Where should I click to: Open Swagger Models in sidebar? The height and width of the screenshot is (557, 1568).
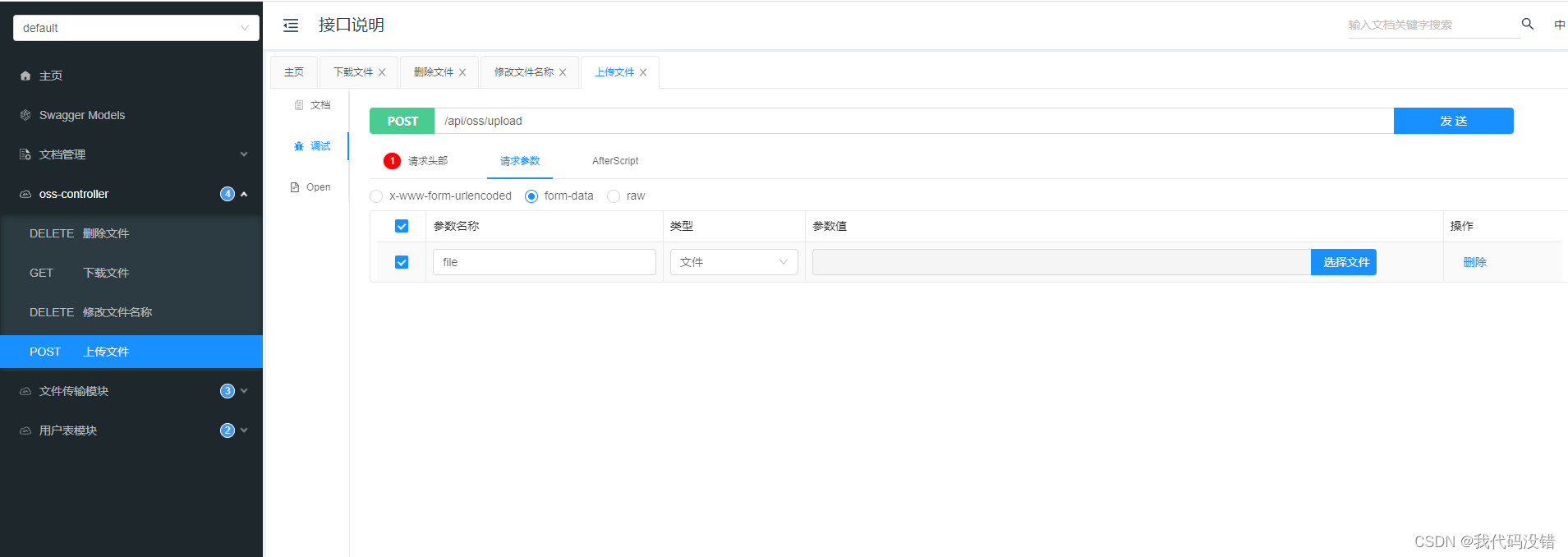131,115
